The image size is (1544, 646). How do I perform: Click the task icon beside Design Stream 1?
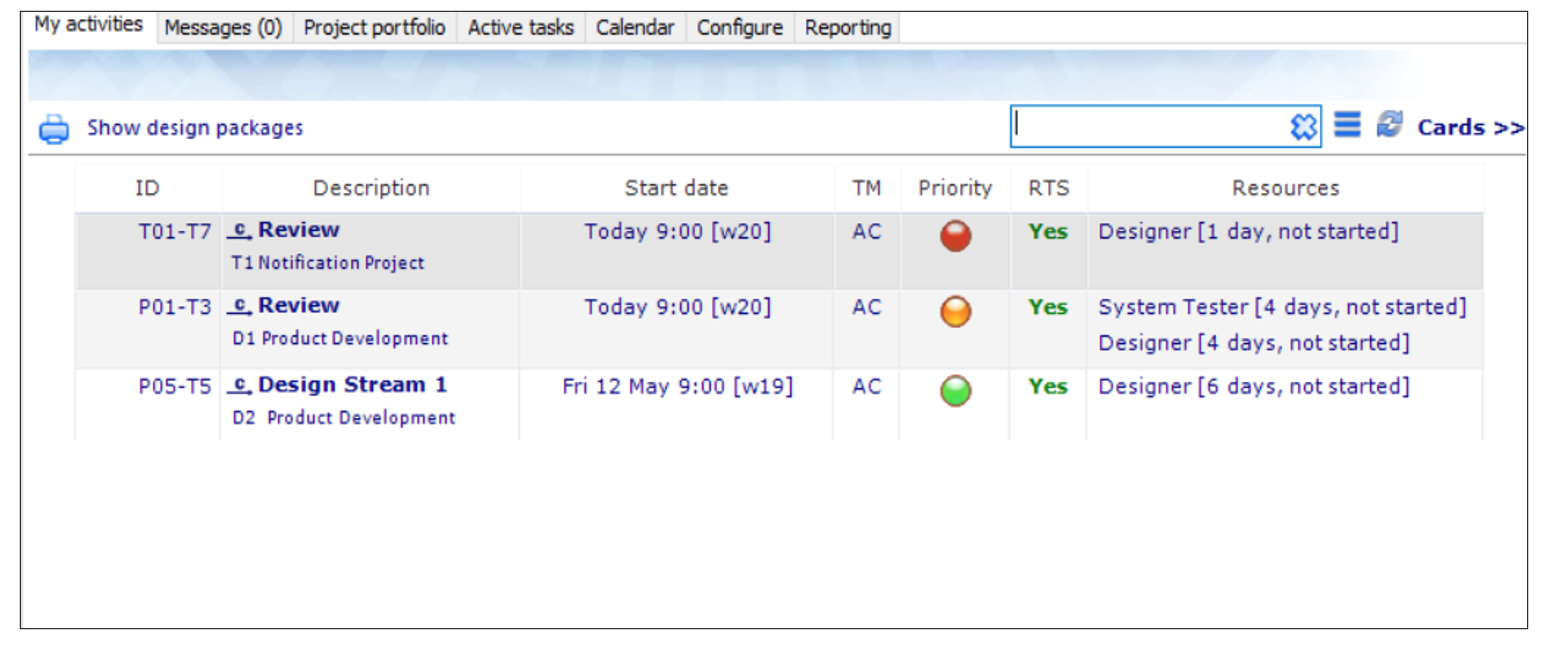click(240, 386)
